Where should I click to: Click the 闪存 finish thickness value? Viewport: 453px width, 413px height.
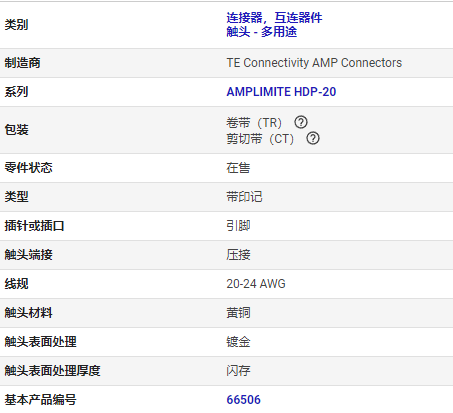click(x=238, y=371)
